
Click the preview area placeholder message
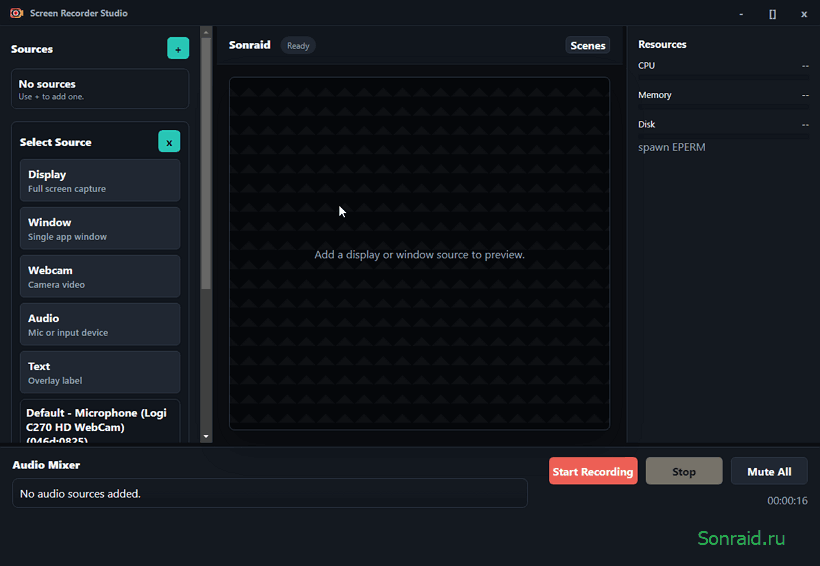point(419,255)
